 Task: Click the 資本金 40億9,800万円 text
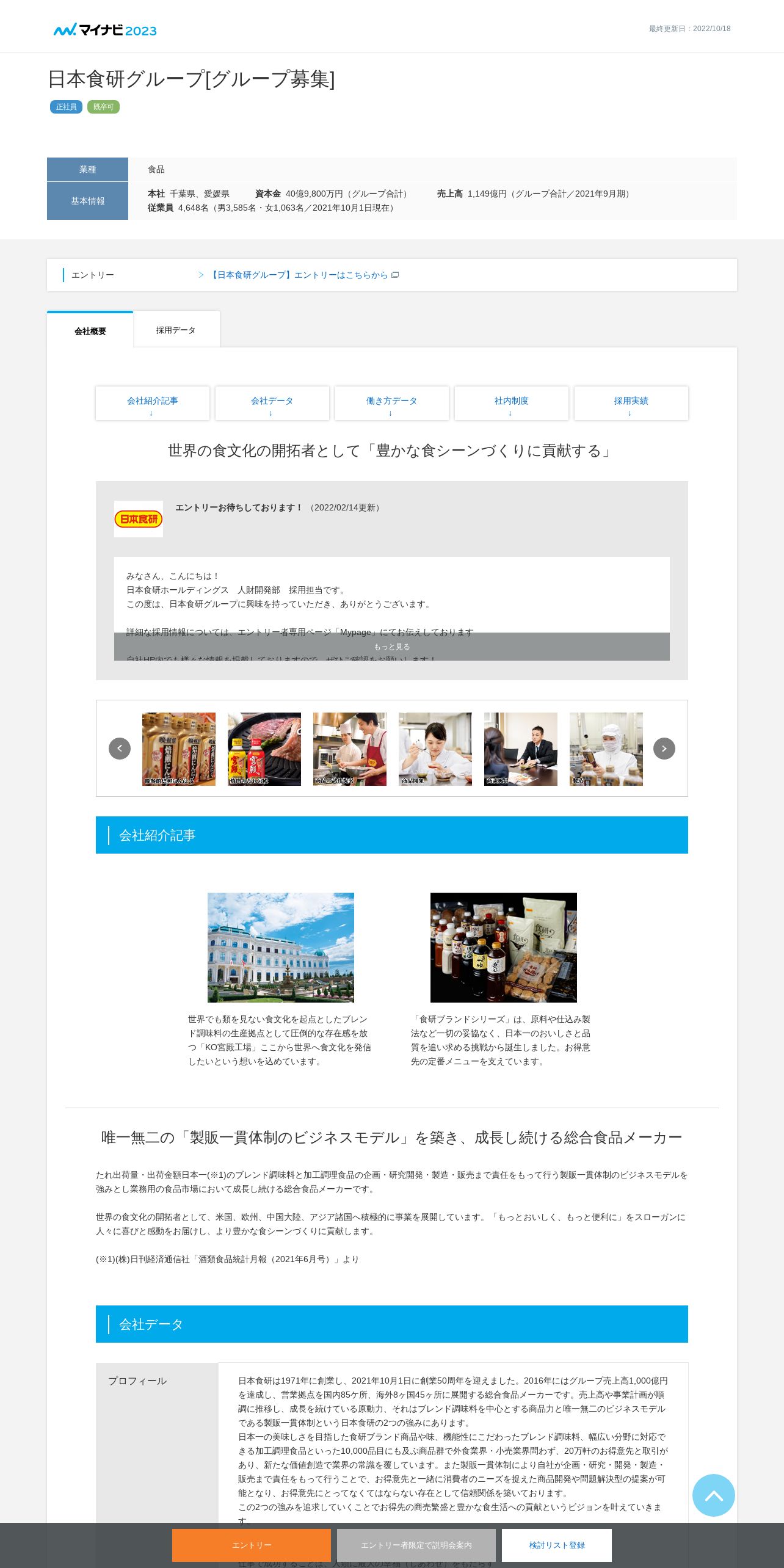pos(333,194)
